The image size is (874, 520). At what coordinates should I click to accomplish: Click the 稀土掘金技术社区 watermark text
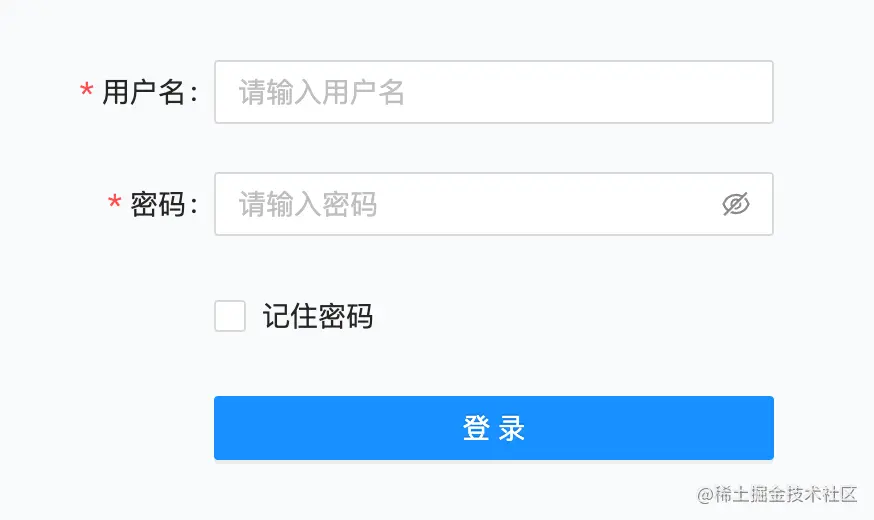785,494
